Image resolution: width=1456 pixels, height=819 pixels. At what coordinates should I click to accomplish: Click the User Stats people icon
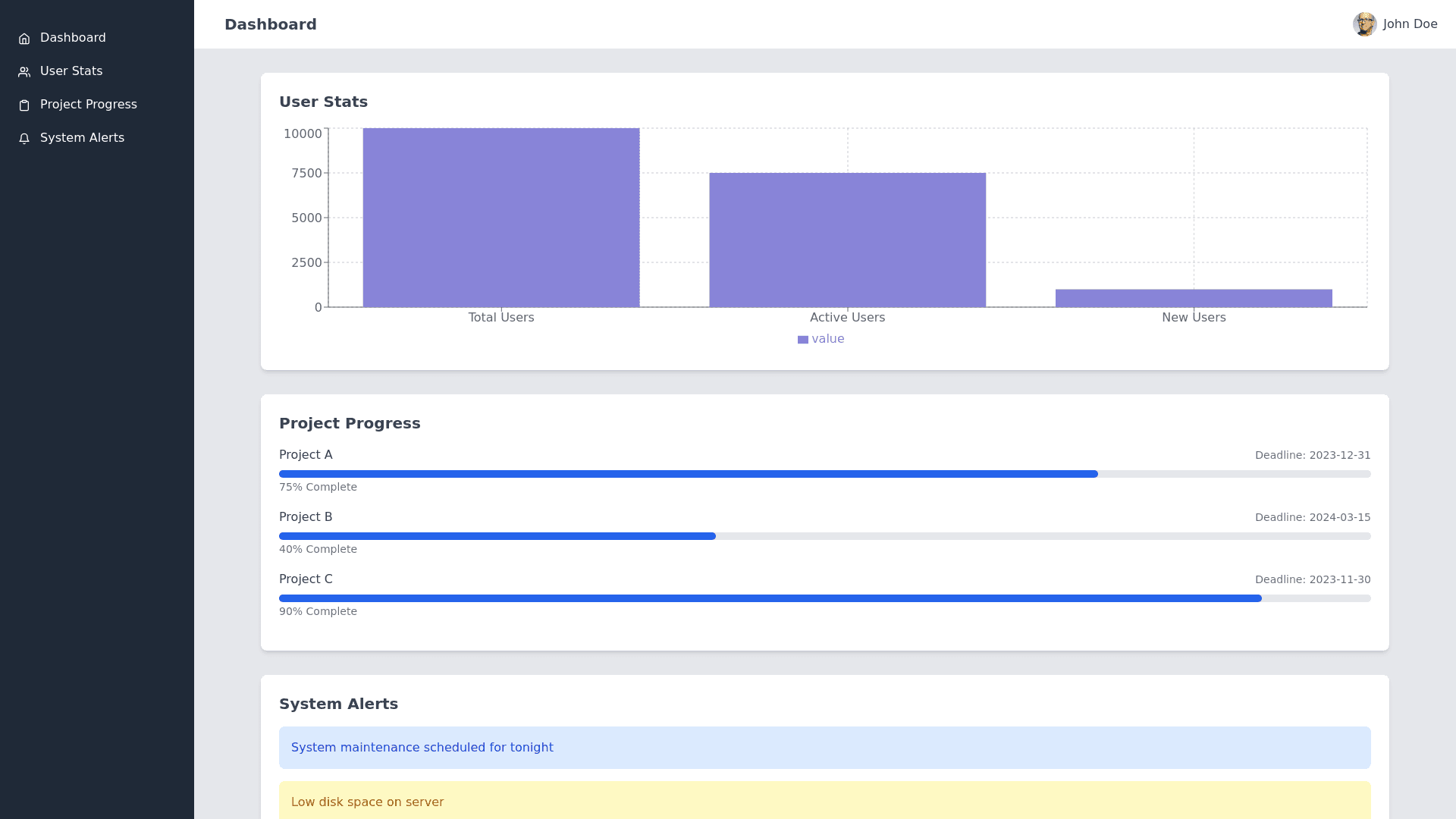pos(24,72)
